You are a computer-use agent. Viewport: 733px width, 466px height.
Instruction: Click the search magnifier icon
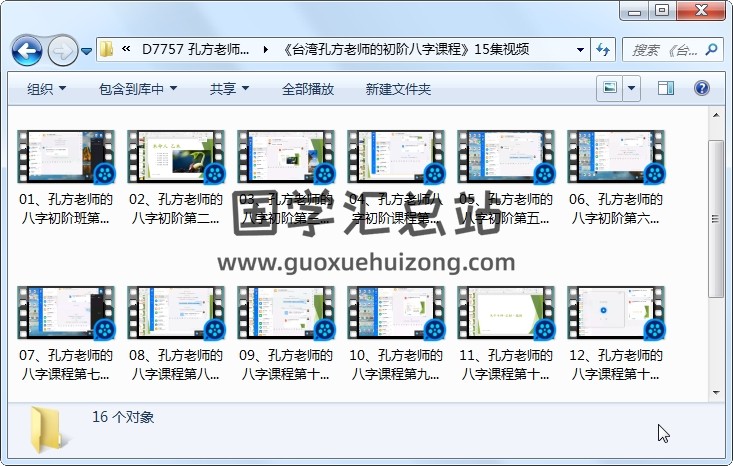[x=712, y=49]
